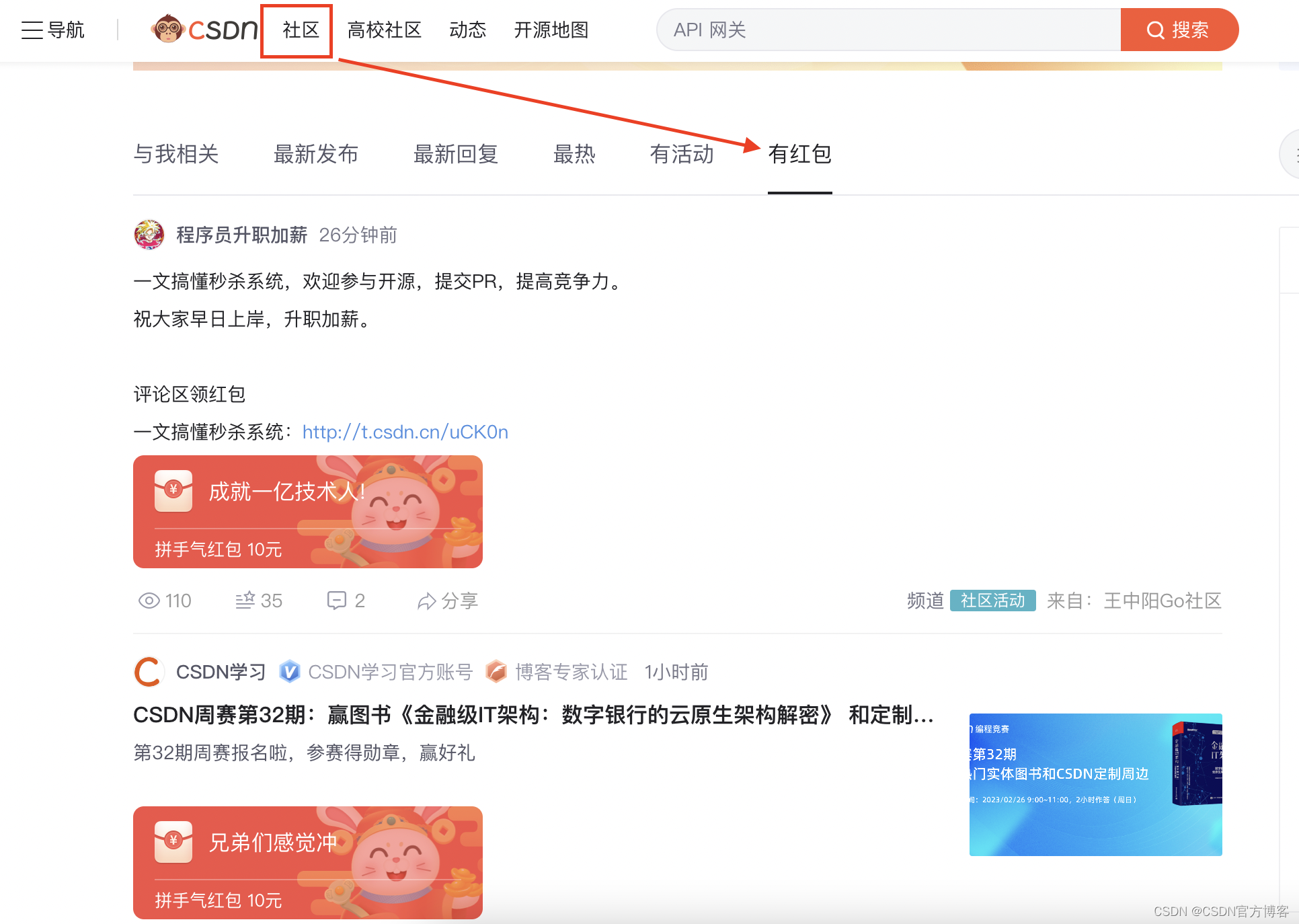Viewport: 1299px width, 924px height.
Task: Open the CSDN周赛第32期 post title
Action: coord(534,715)
